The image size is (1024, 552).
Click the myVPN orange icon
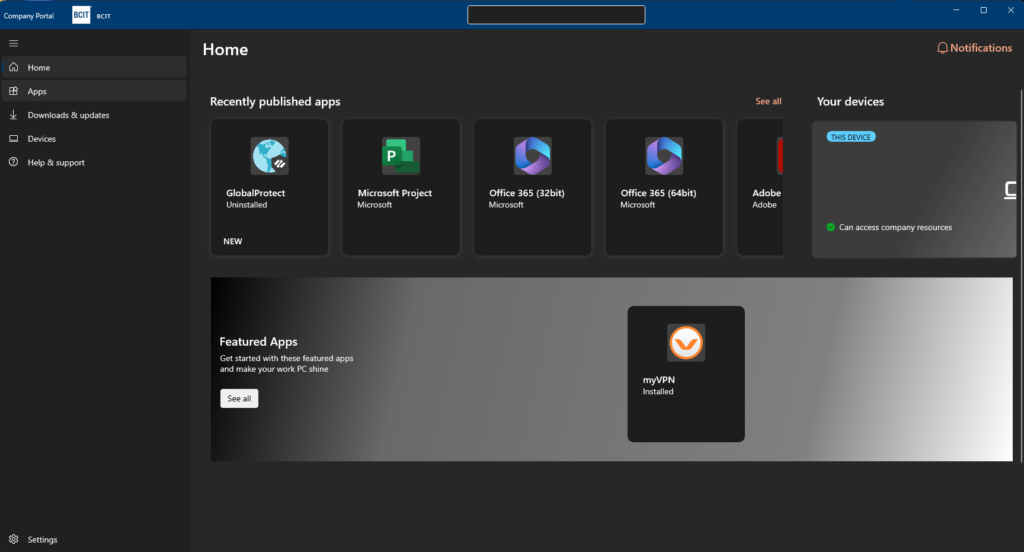click(686, 343)
